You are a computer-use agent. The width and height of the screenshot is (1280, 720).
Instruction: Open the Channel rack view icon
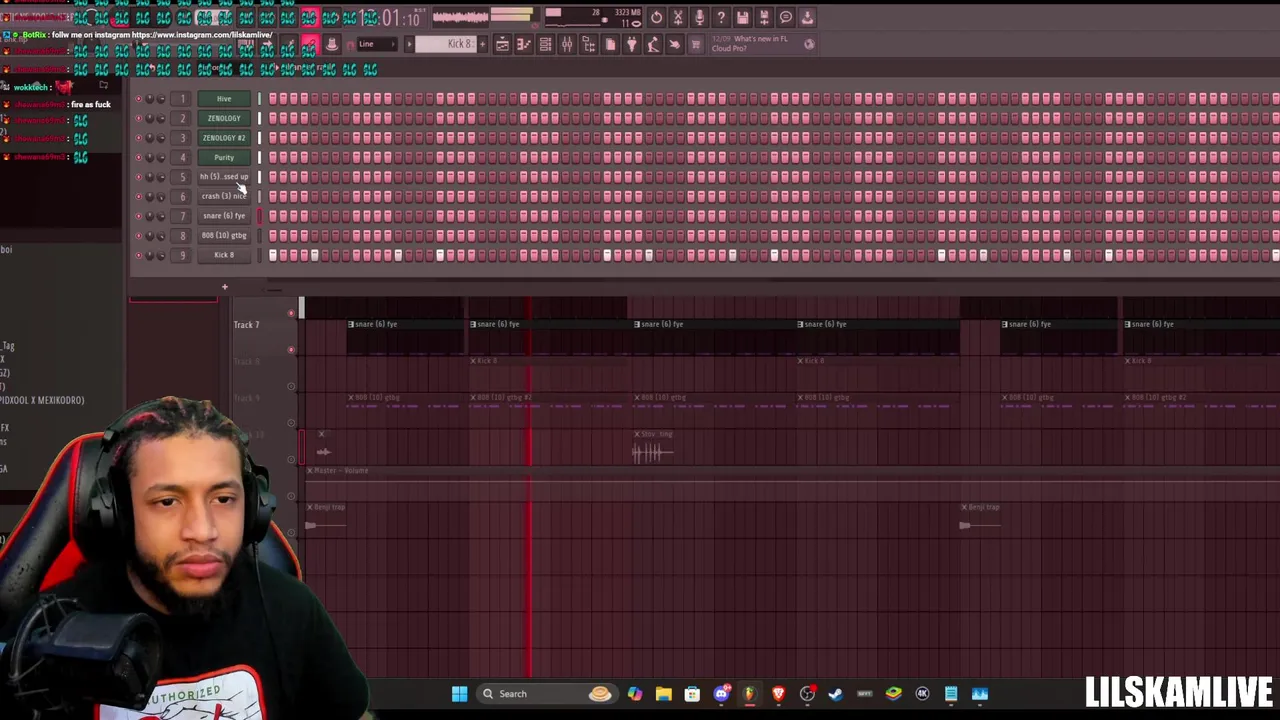[545, 44]
